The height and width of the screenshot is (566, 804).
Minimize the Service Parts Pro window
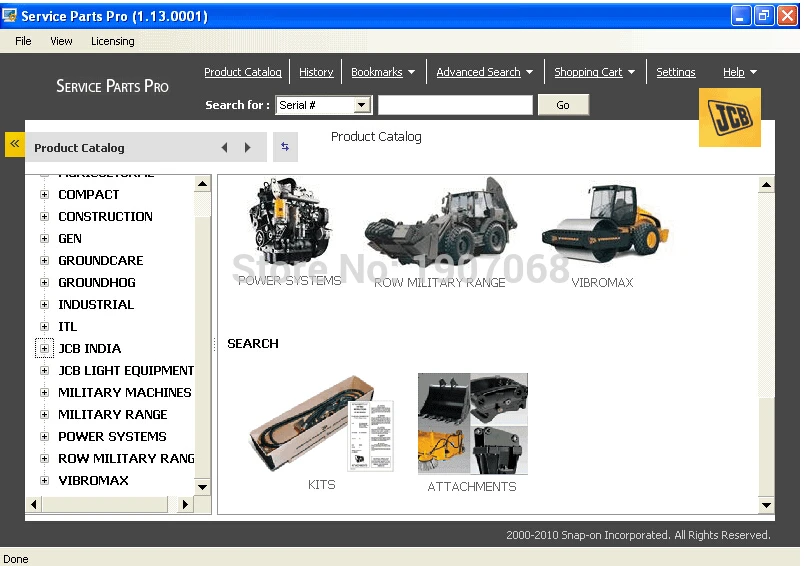click(739, 16)
